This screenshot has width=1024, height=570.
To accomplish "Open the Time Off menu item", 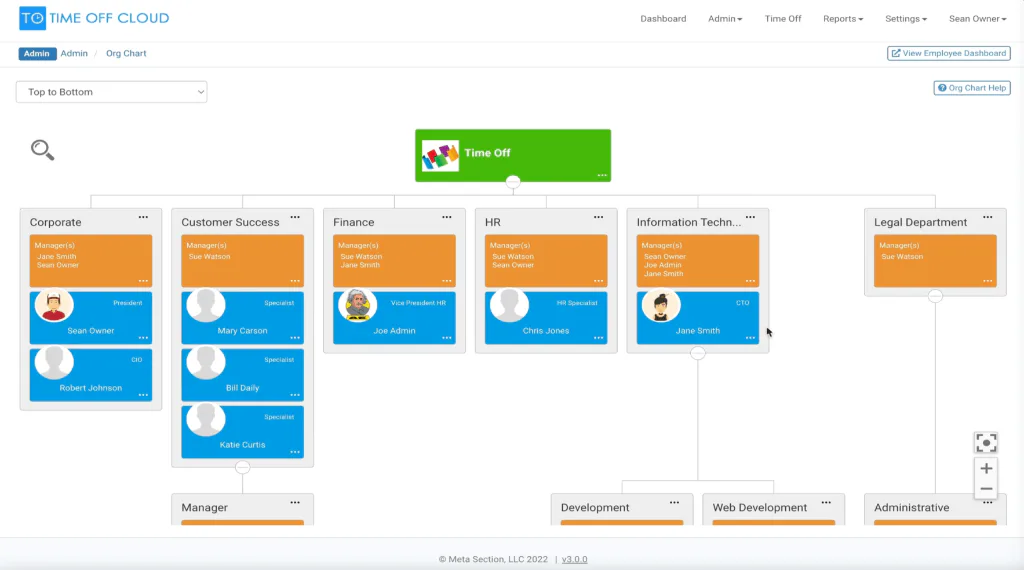I will (782, 19).
